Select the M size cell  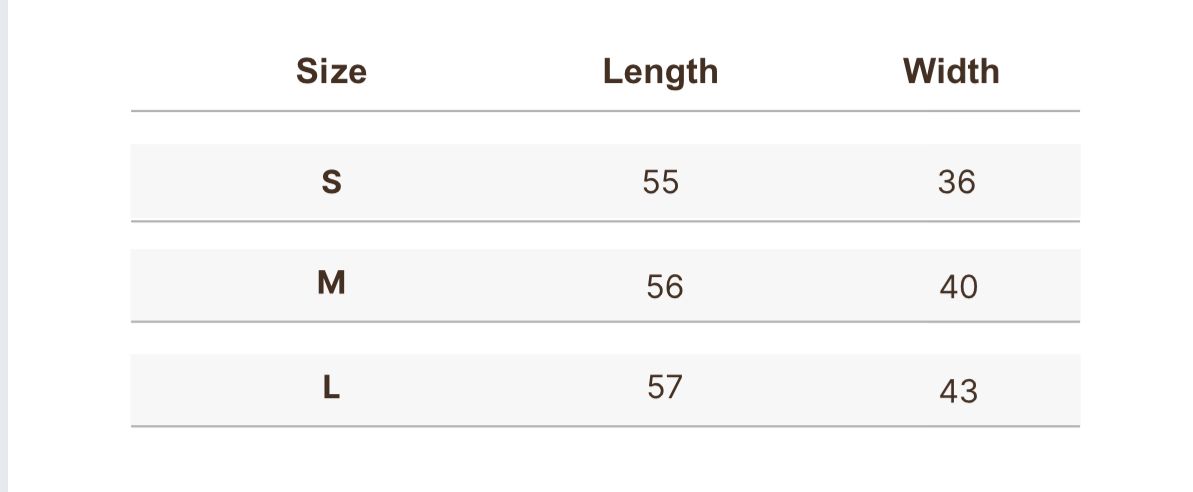coord(331,283)
